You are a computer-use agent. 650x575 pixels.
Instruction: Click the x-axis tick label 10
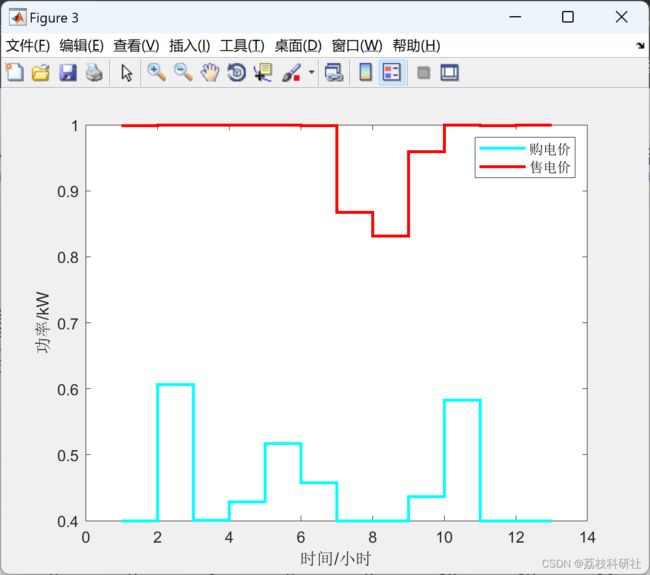[444, 538]
